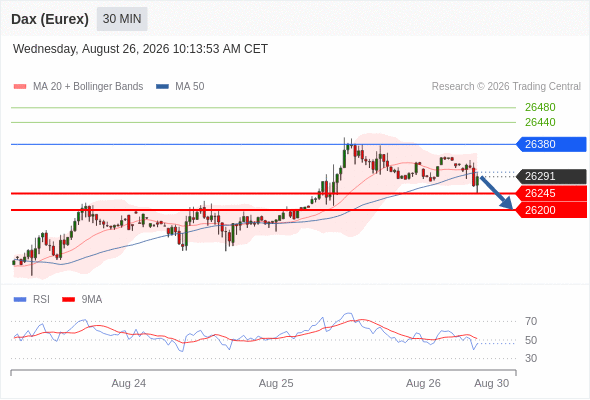Screen dimensions: 590x400
Task: Click the Aug 26 date marker
Action: [x=423, y=383]
